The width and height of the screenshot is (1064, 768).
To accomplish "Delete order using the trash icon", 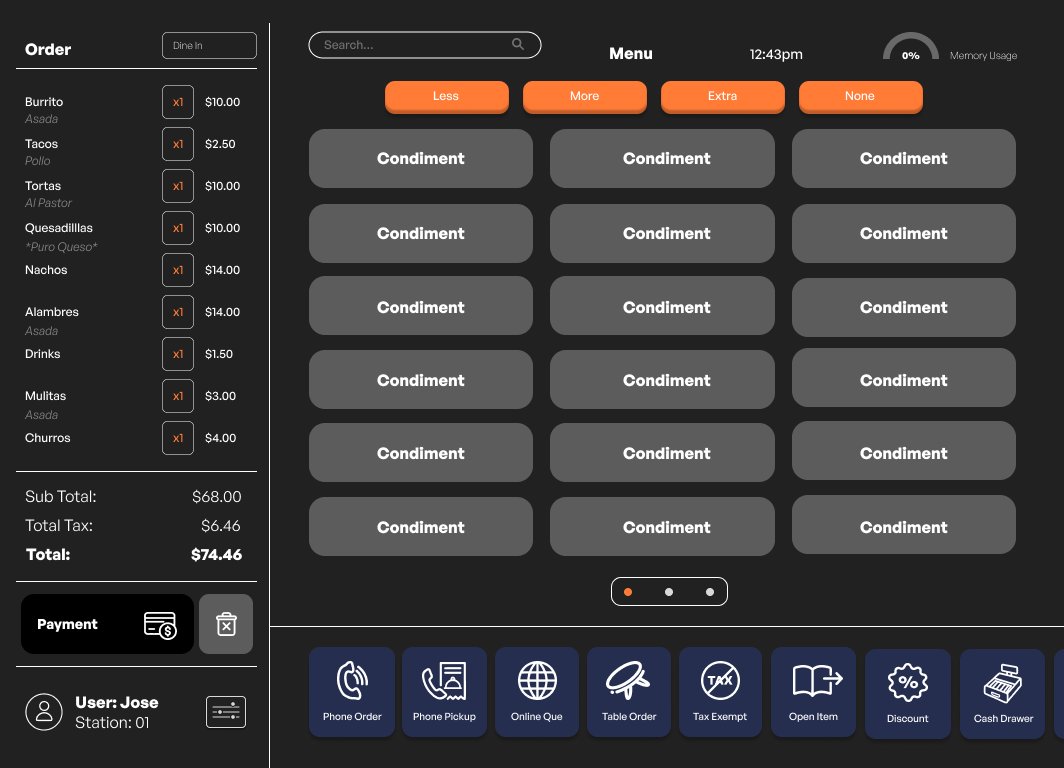I will 226,625.
